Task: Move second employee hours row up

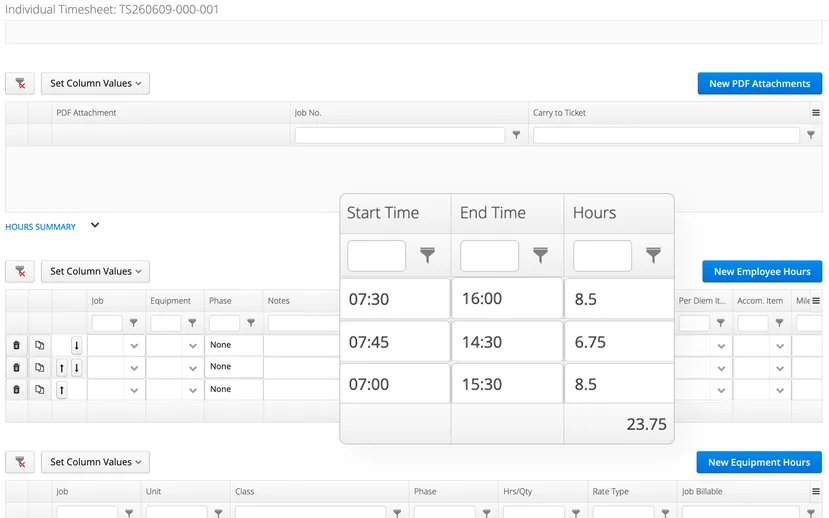Action: (x=62, y=368)
